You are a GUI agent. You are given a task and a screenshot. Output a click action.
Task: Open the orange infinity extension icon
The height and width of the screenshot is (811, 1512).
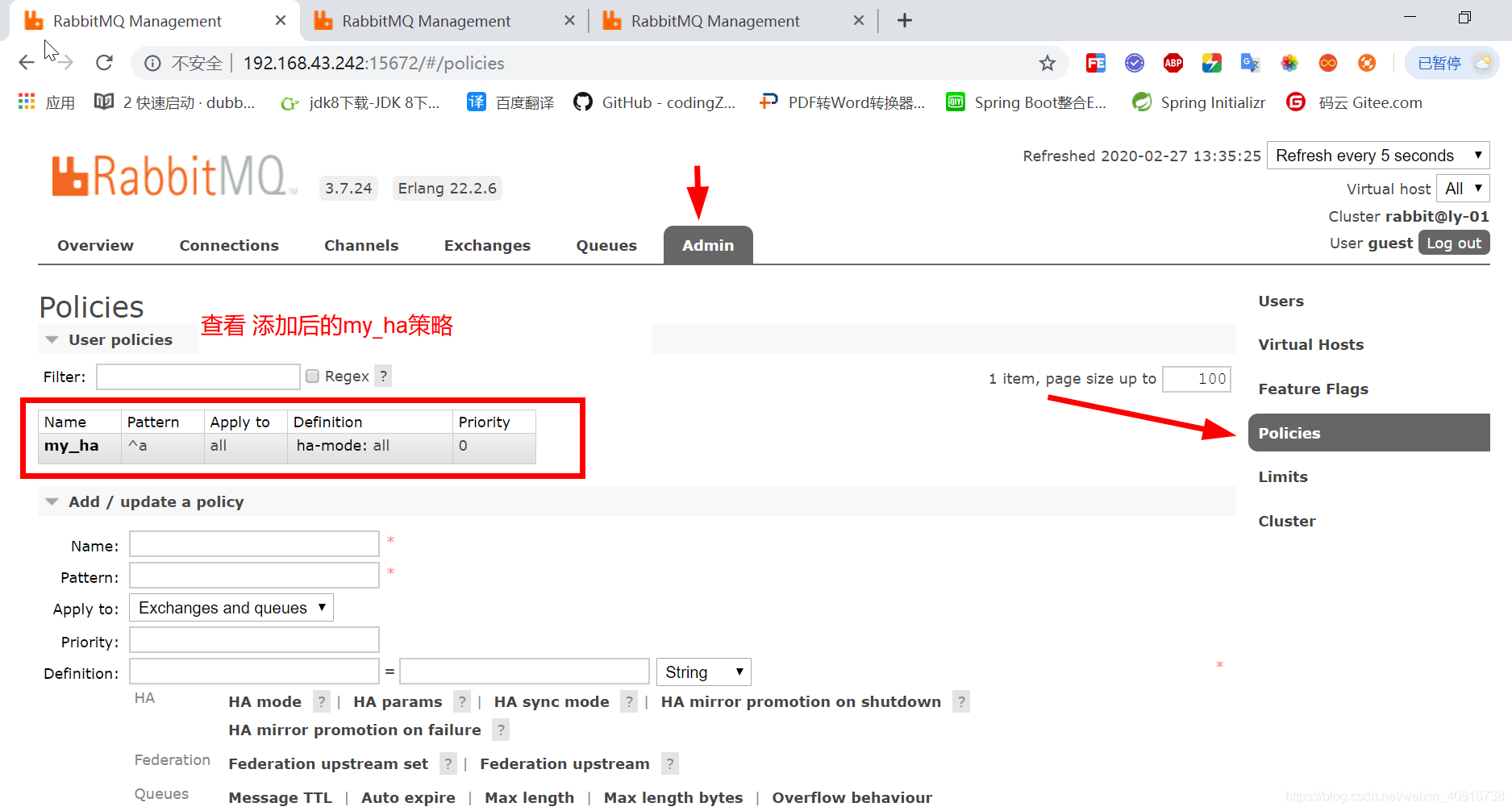(1327, 63)
